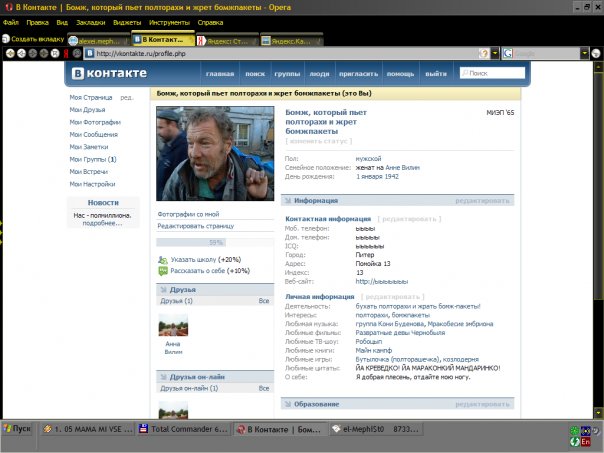Viewport: 604px width, 453px height.
Task: Click the 'Указать школу' people icon
Action: [x=163, y=259]
